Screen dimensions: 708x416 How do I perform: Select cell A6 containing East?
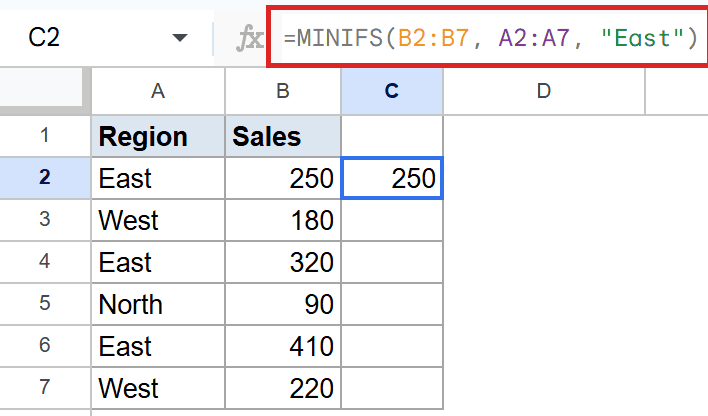pos(158,346)
